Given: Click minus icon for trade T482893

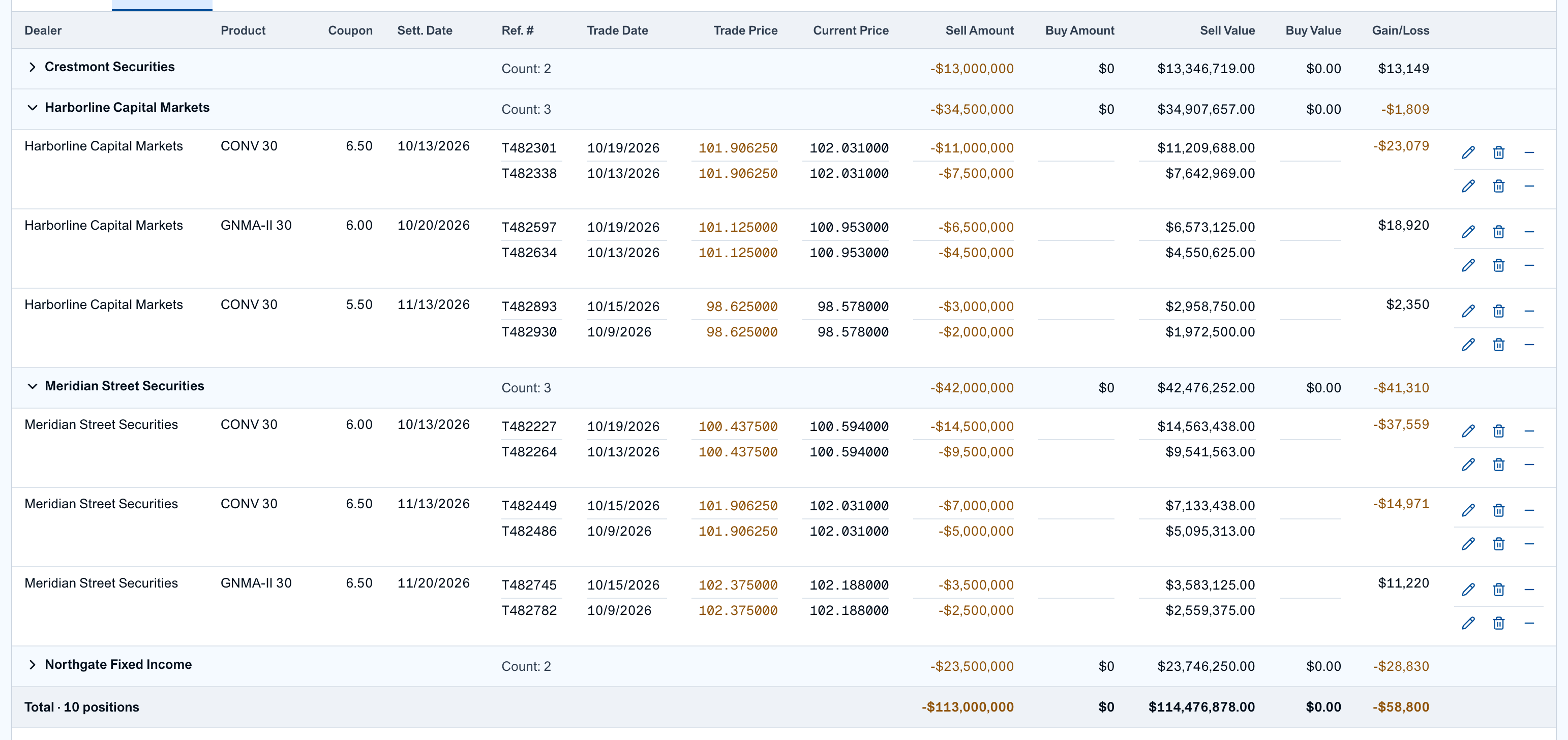Looking at the screenshot, I should pos(1529,311).
